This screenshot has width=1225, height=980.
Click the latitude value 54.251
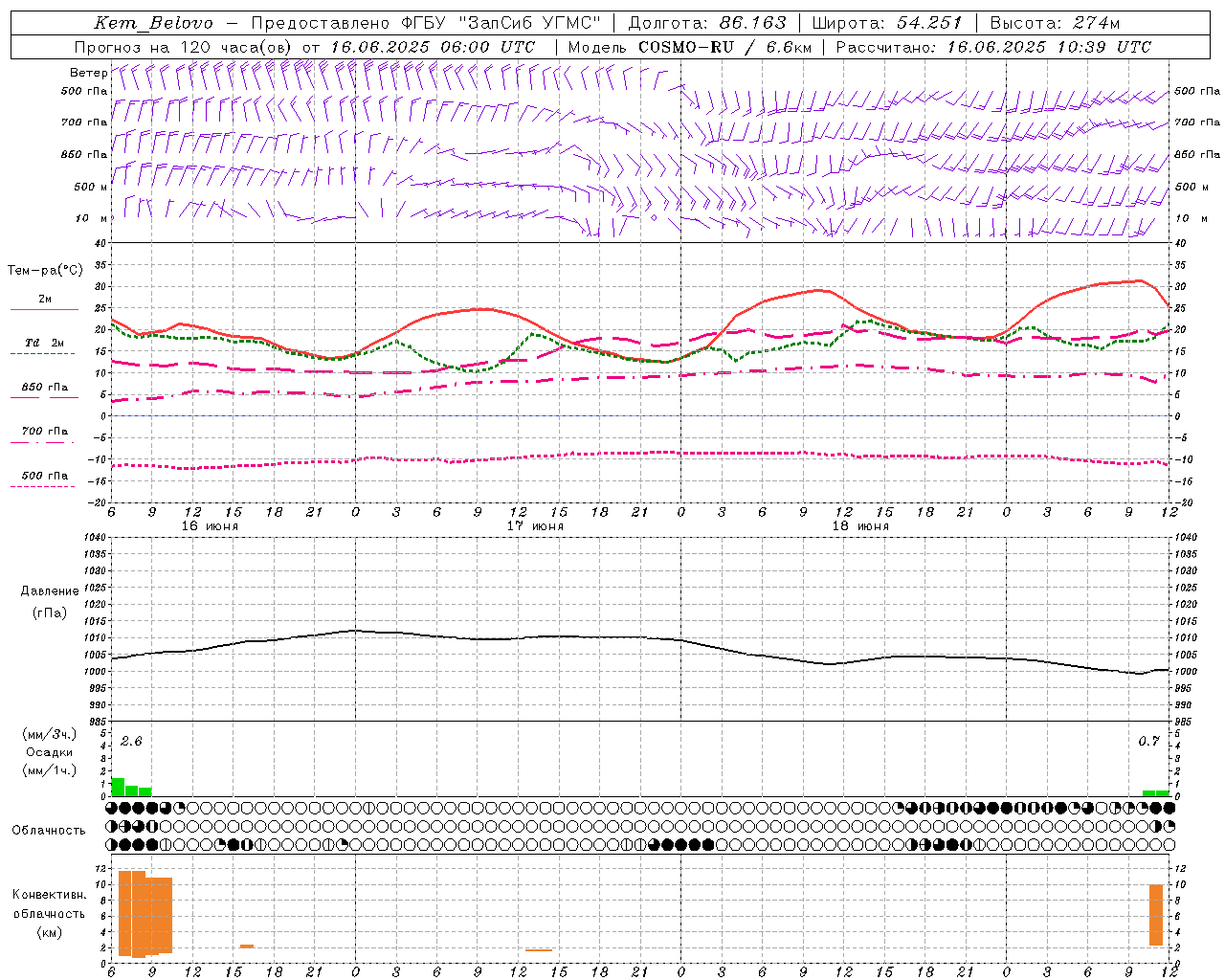pos(928,23)
